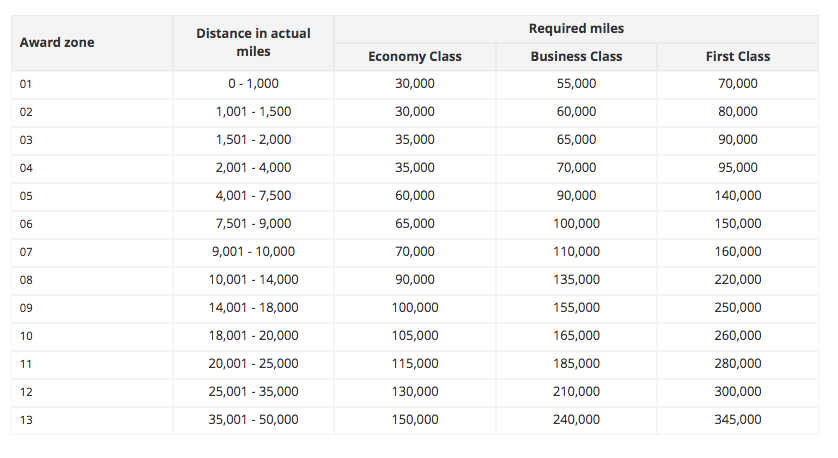Select the 10,001 - 14,000 distance cell
The image size is (838, 458).
pos(253,280)
